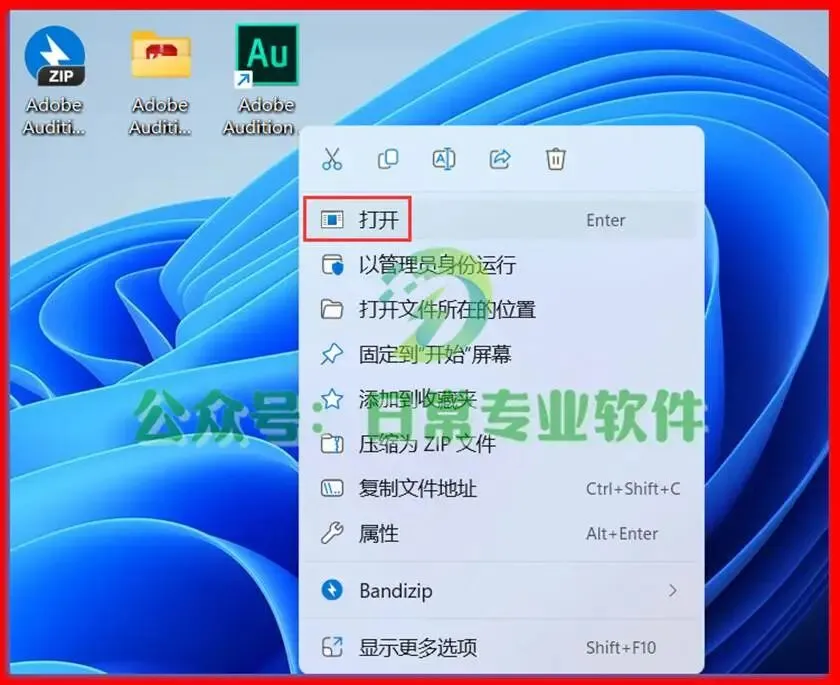Choose 打开 from the context menu

click(499, 220)
